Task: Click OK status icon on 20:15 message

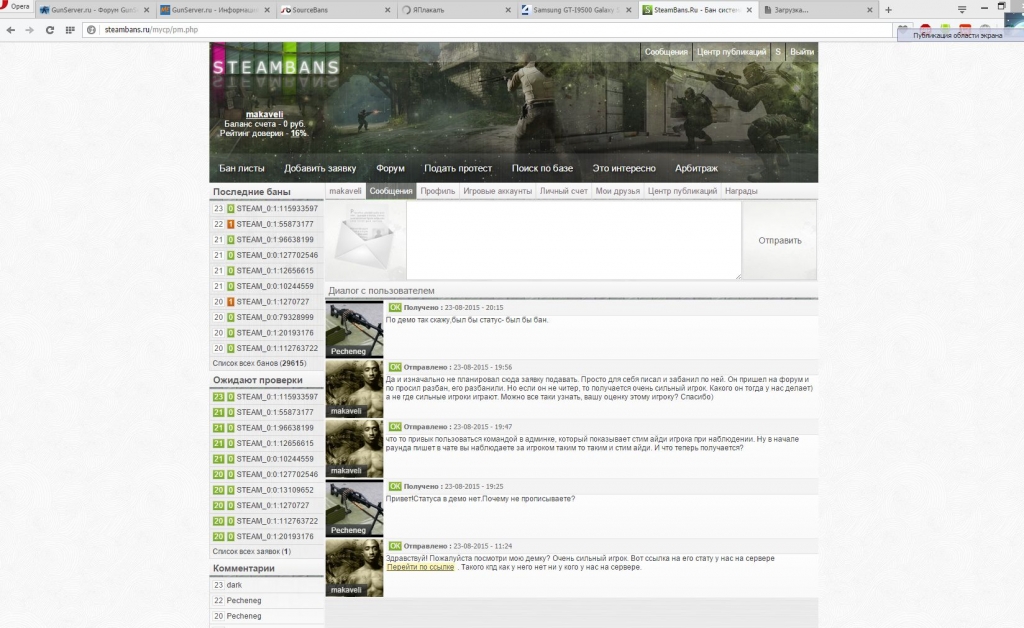Action: tap(394, 307)
